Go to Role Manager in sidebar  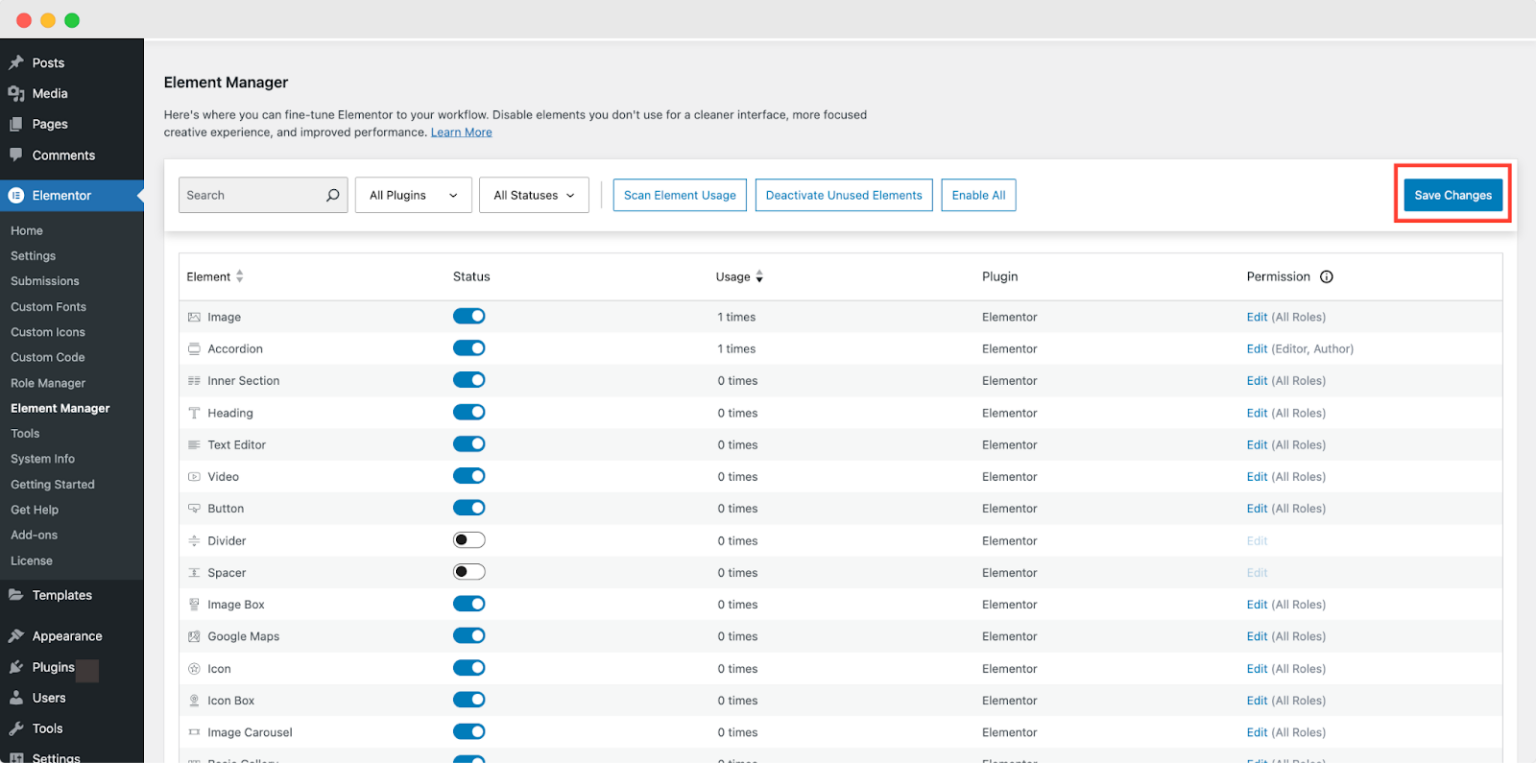tap(47, 382)
